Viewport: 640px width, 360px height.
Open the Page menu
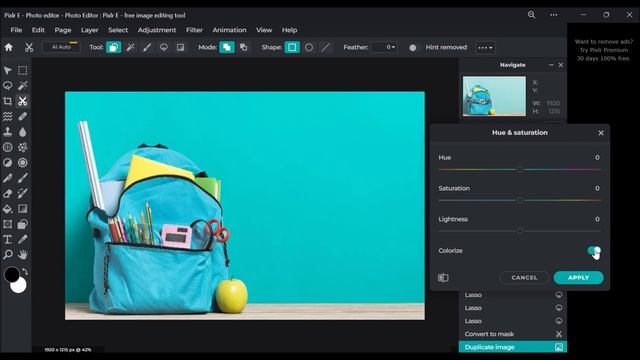(63, 30)
